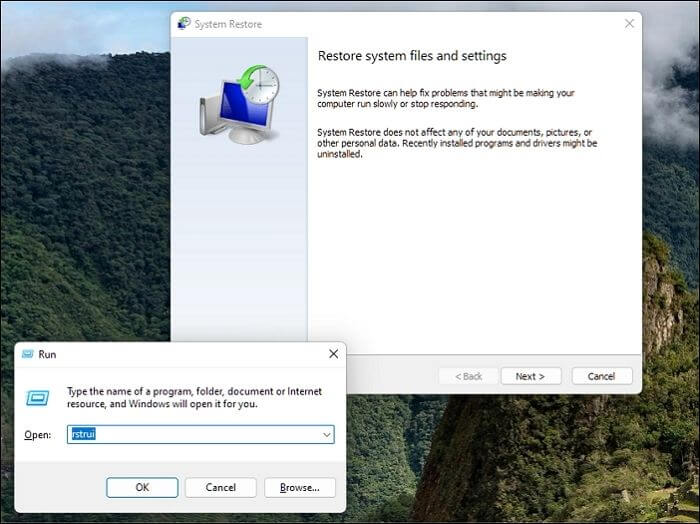Click the "Open:" label in Run dialog
The image size is (700, 524).
[37, 435]
